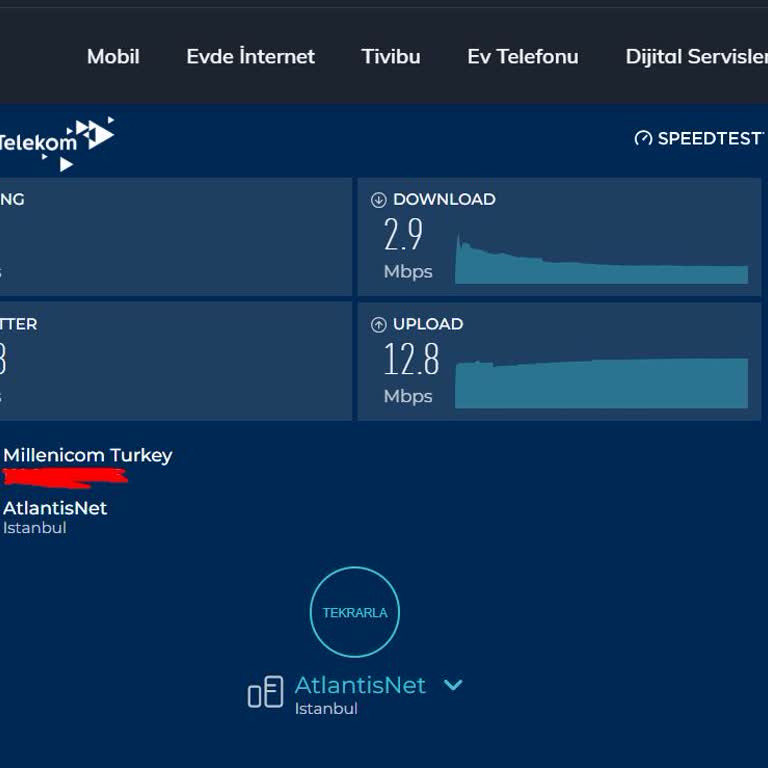
Task: Click the upload arrow icon
Action: coord(379,324)
